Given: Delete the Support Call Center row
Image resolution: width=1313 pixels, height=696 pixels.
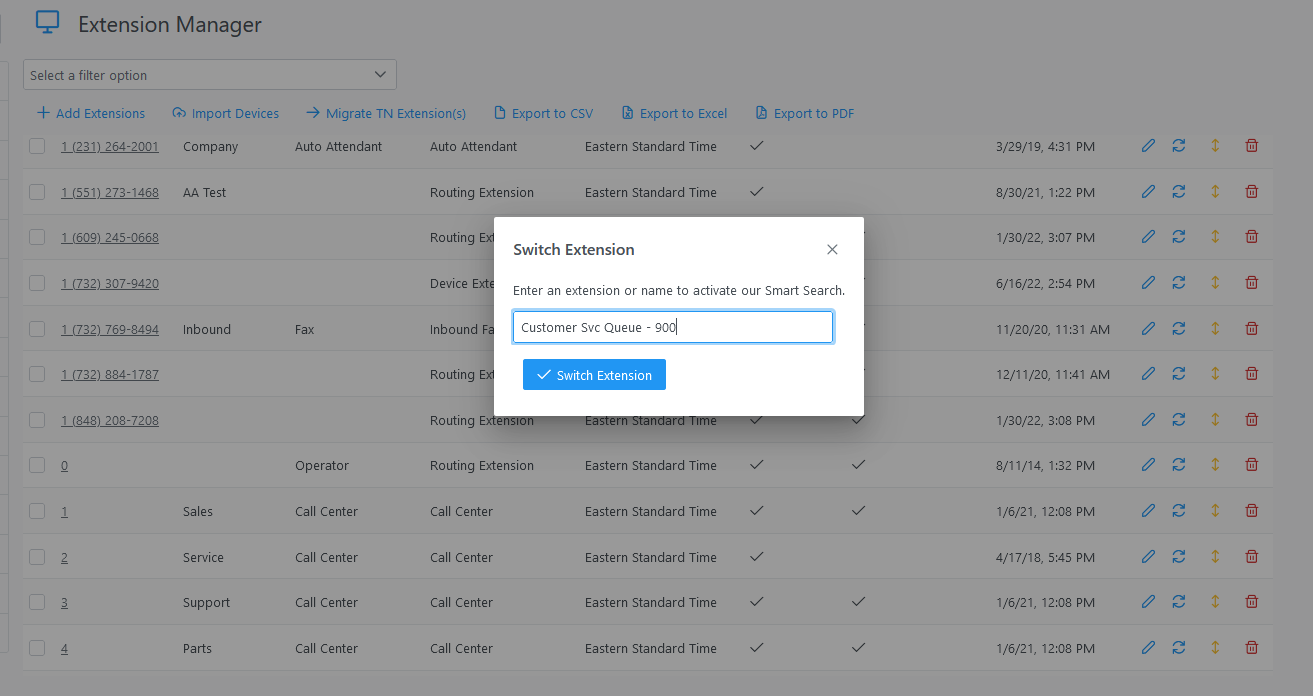Looking at the screenshot, I should point(1251,602).
